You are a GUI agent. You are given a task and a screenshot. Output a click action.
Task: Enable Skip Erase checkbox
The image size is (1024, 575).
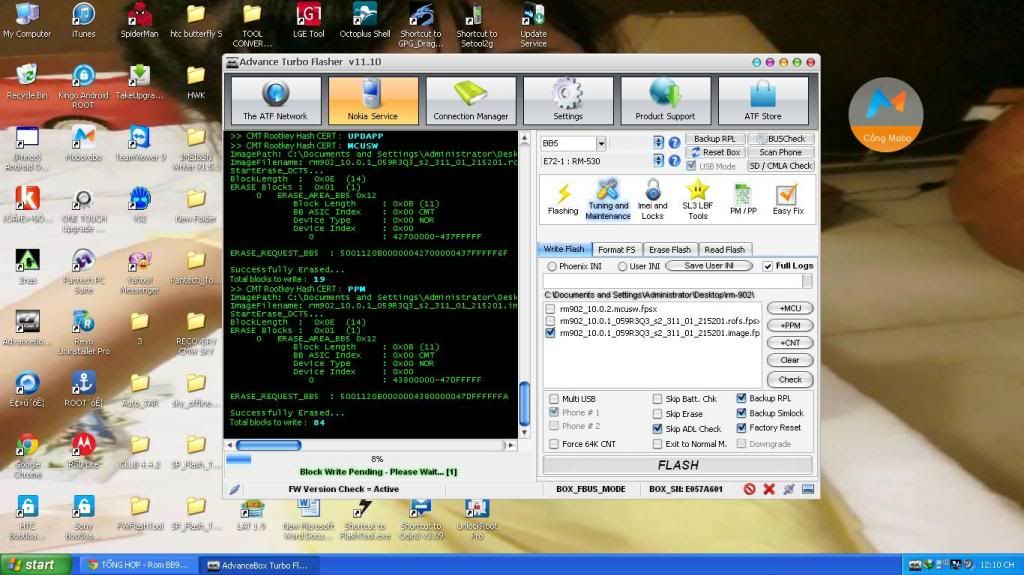tap(657, 414)
